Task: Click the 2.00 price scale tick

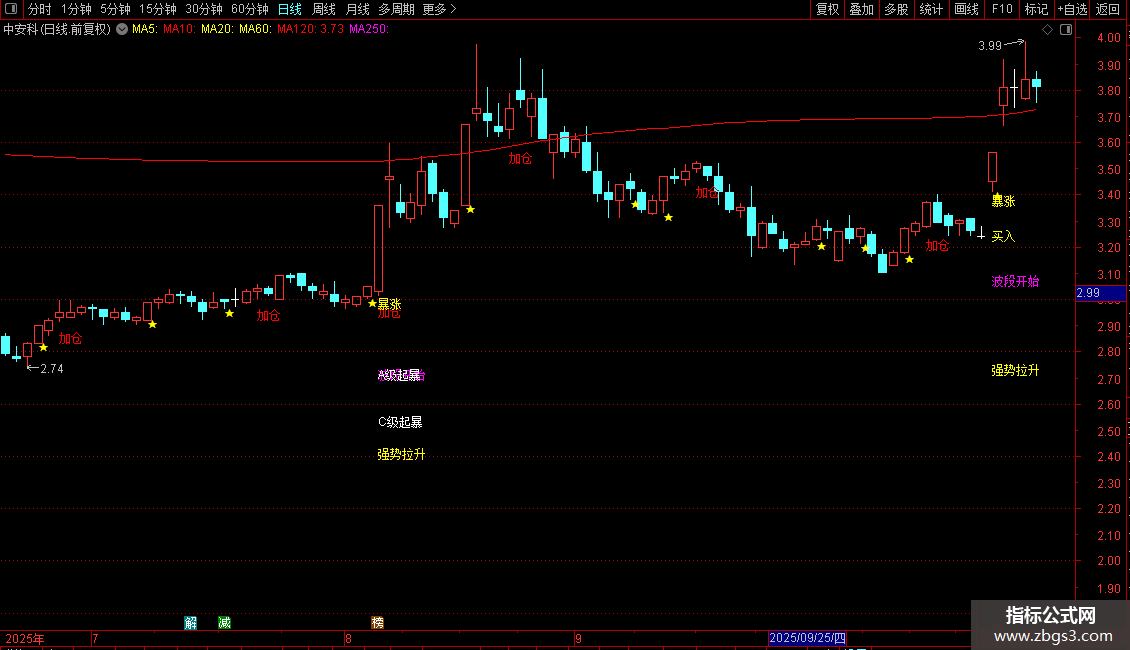Action: [x=1108, y=561]
